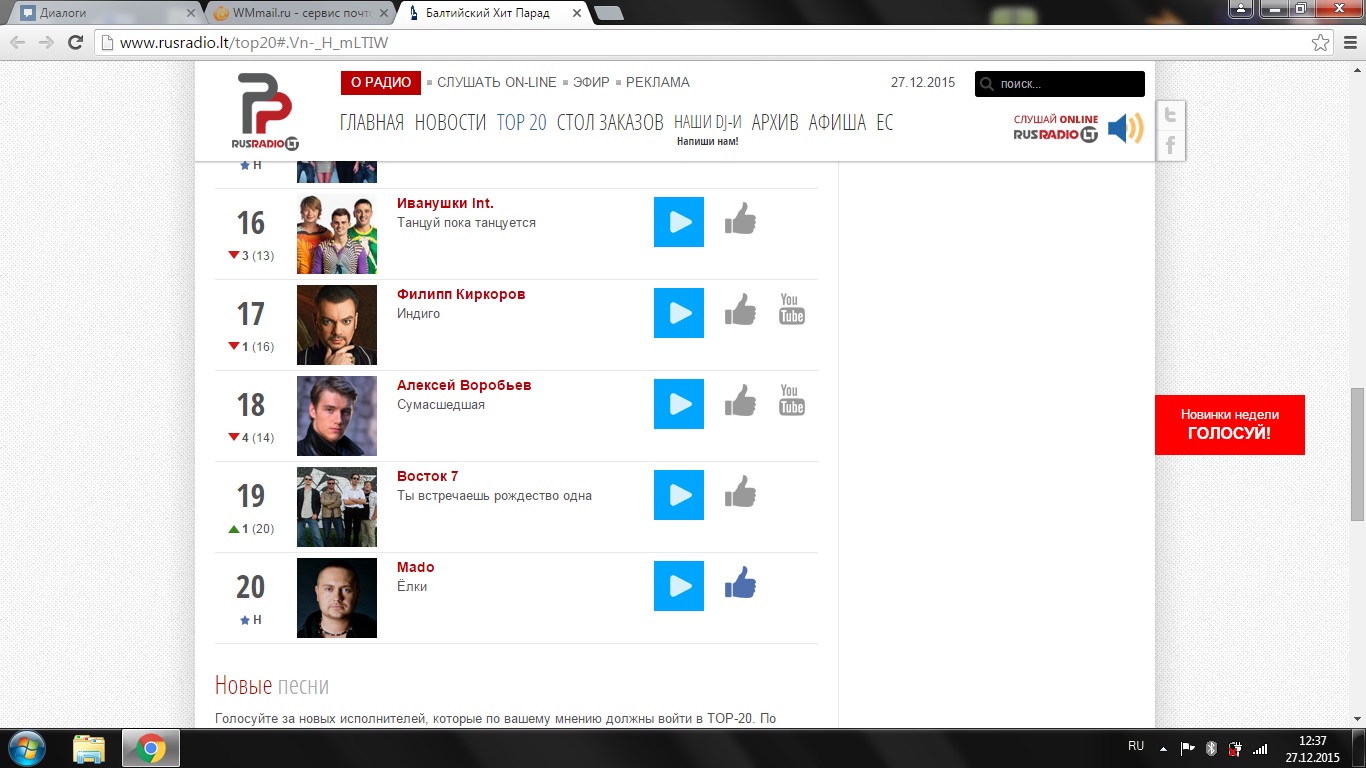The image size is (1366, 768).
Task: Play Восток 7 song at position 19
Action: pyautogui.click(x=679, y=495)
